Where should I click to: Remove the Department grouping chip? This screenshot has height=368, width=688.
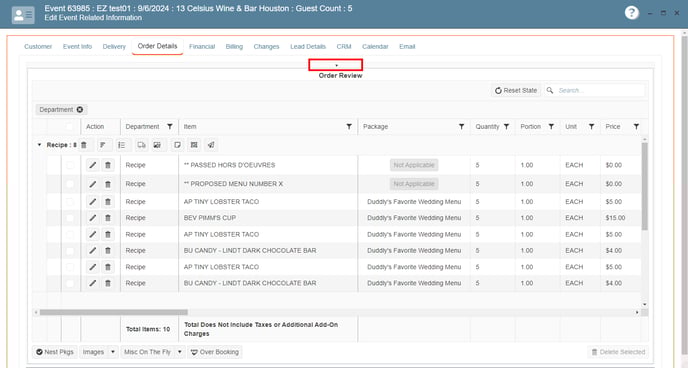[x=80, y=110]
